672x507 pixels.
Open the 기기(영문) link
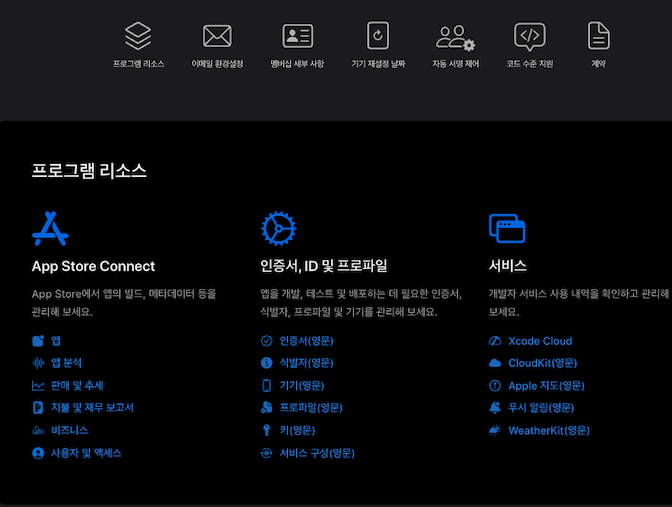(302, 385)
